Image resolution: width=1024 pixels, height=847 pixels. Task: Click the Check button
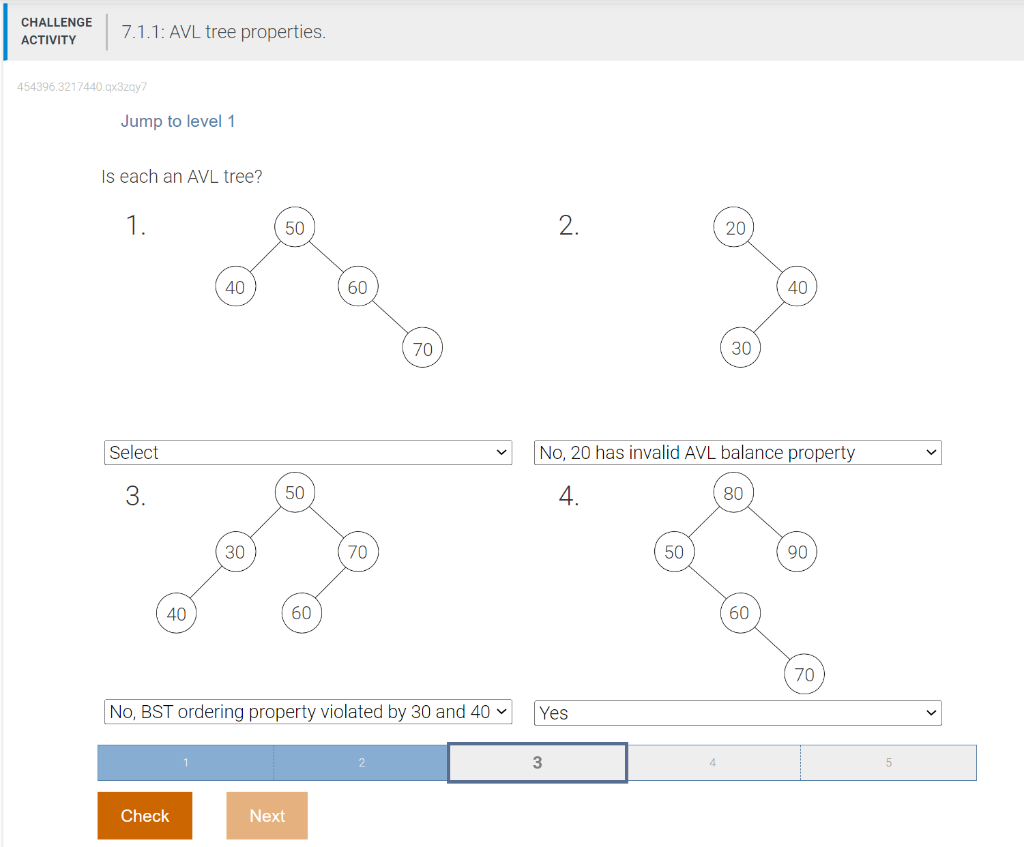[144, 815]
